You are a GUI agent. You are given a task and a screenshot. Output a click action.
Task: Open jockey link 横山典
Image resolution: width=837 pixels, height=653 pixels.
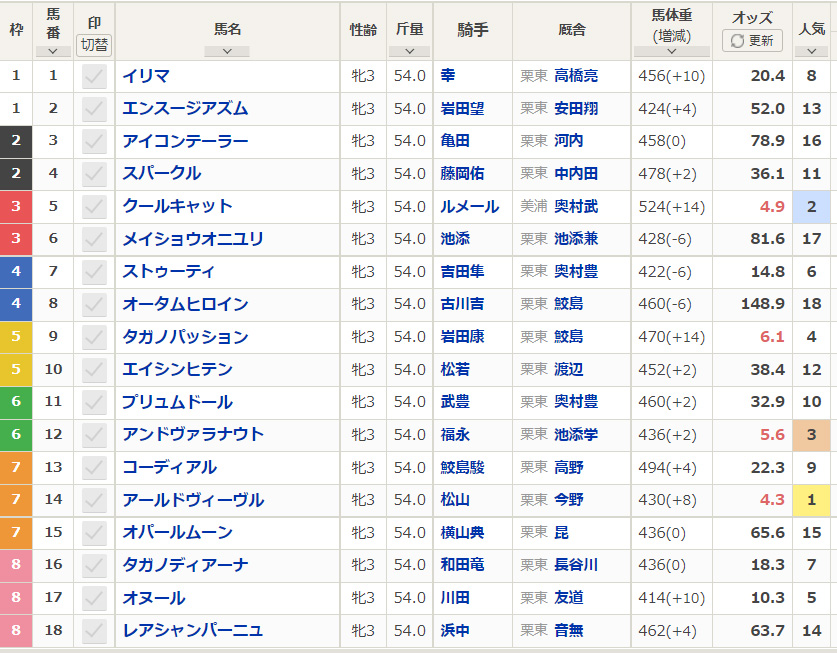(x=462, y=532)
